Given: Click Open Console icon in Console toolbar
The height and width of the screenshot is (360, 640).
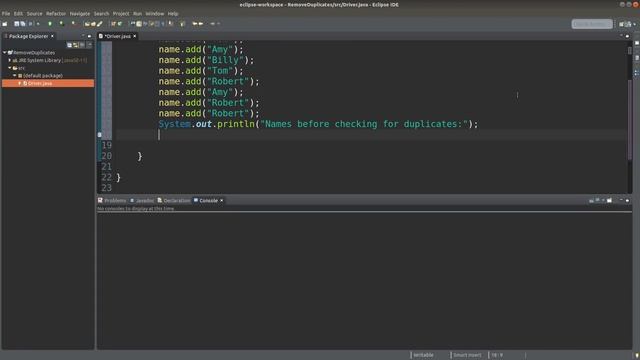Looking at the screenshot, I should pos(609,200).
